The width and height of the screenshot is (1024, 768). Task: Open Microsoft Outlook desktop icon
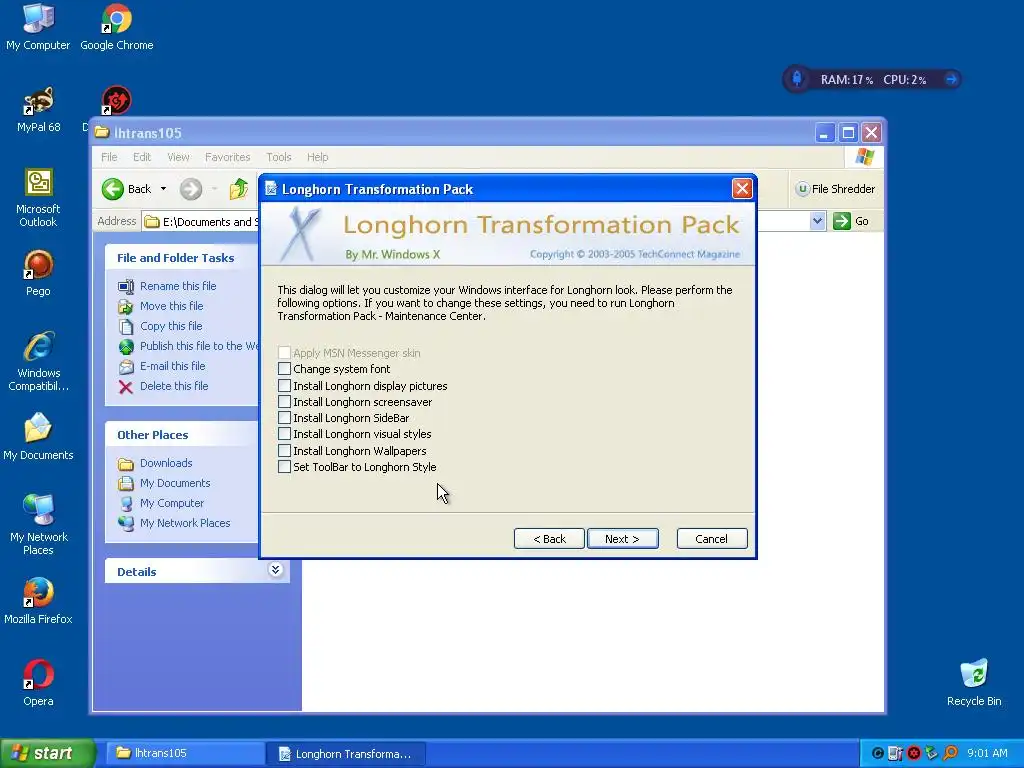(x=38, y=198)
